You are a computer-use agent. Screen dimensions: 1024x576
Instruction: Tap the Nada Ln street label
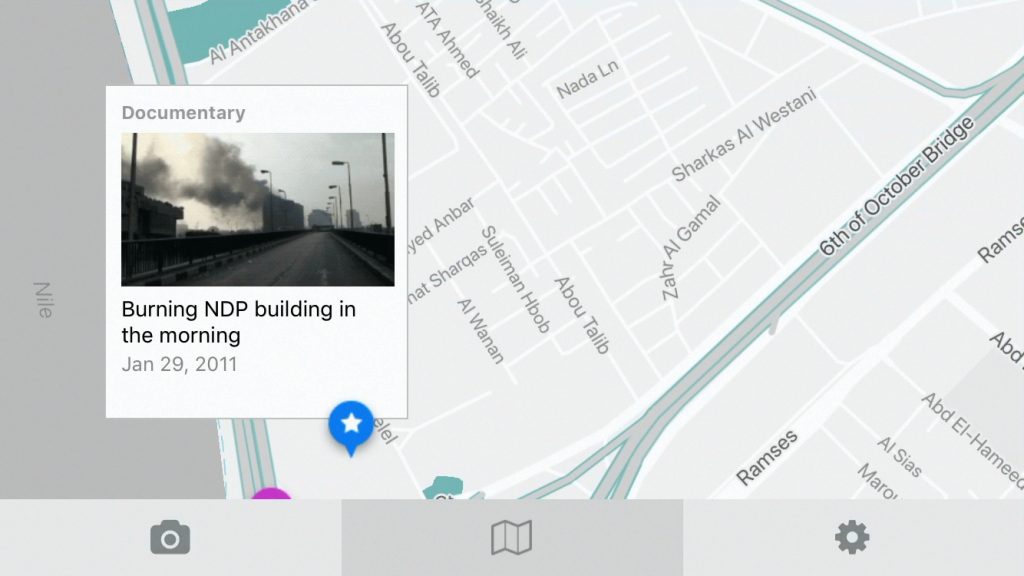[587, 80]
